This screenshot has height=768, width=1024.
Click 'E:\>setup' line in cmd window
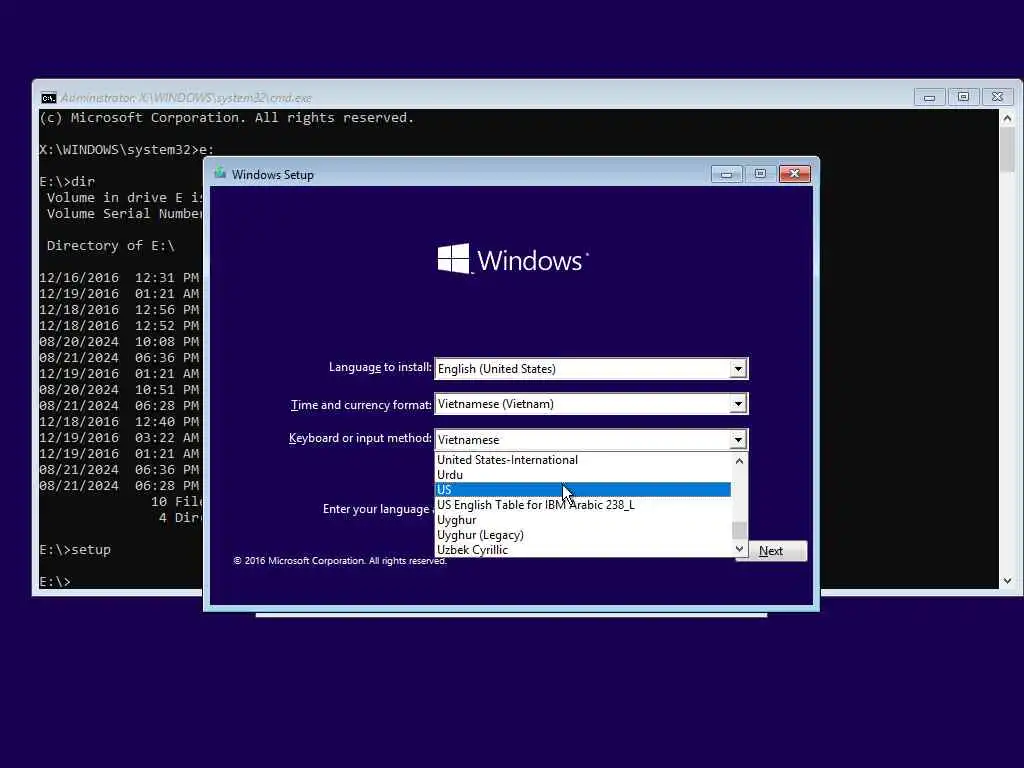[75, 550]
